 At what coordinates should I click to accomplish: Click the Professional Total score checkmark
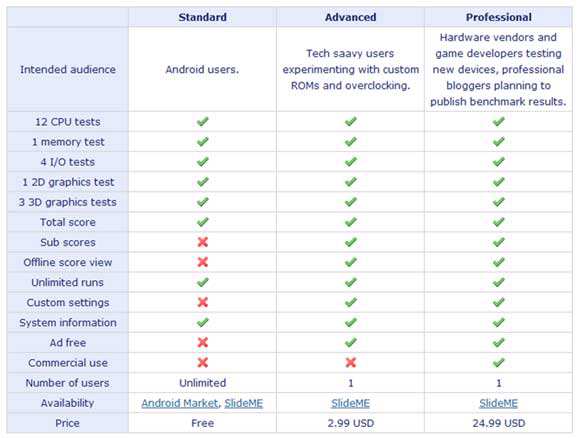[499, 222]
